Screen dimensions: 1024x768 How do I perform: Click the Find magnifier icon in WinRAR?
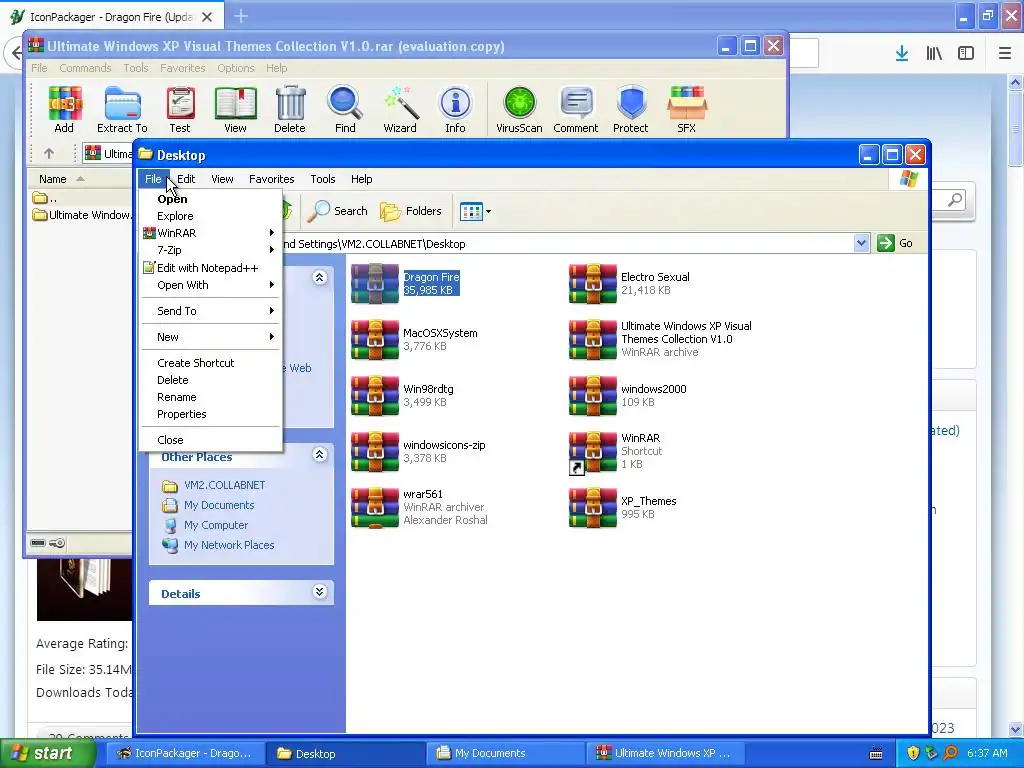[345, 110]
